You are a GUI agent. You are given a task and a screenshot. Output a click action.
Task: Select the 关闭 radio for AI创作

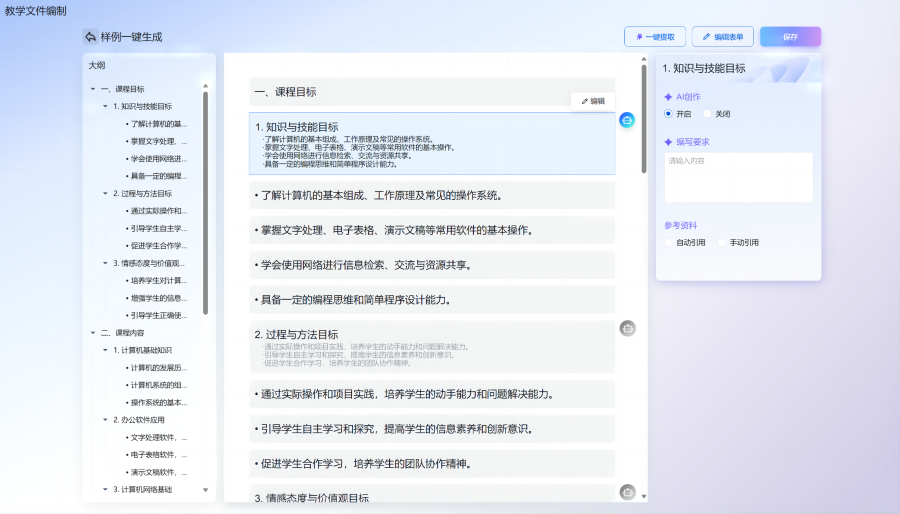pyautogui.click(x=708, y=114)
